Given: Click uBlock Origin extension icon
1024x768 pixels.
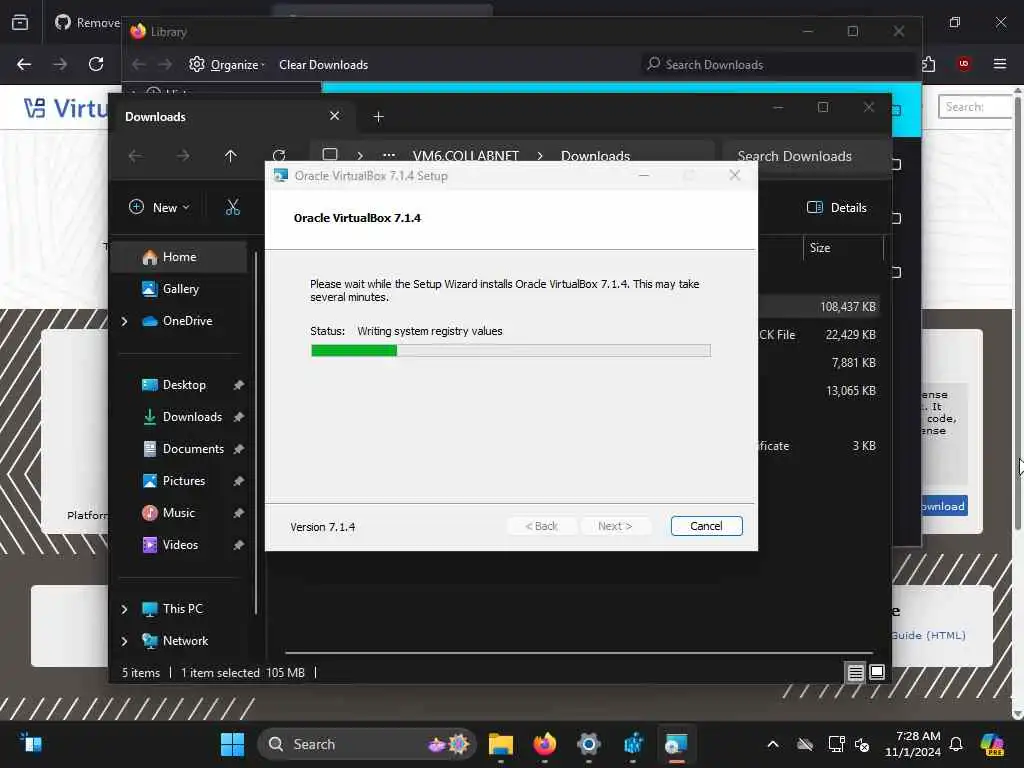Looking at the screenshot, I should (x=963, y=64).
